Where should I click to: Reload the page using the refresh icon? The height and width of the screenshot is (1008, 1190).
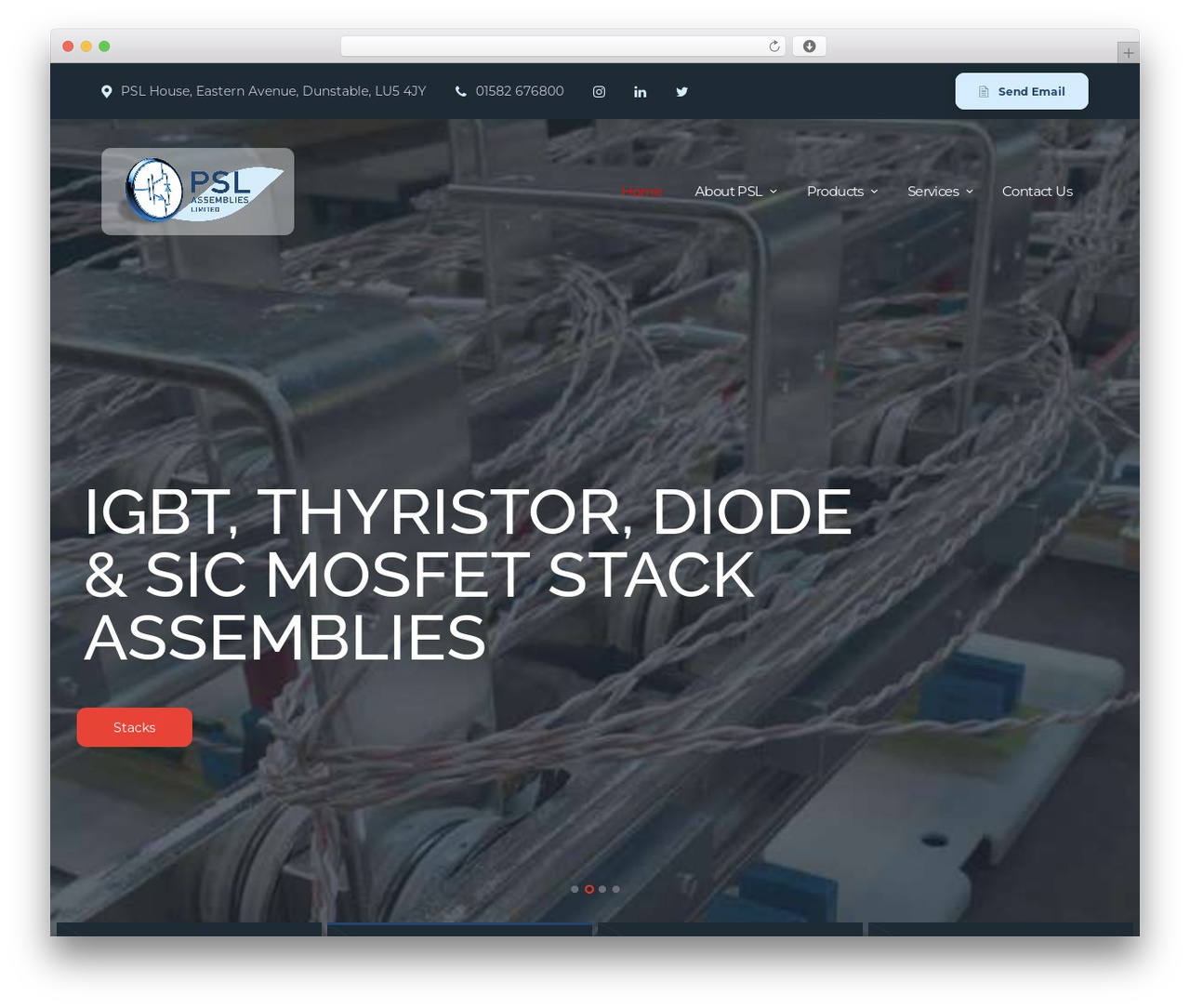tap(774, 46)
